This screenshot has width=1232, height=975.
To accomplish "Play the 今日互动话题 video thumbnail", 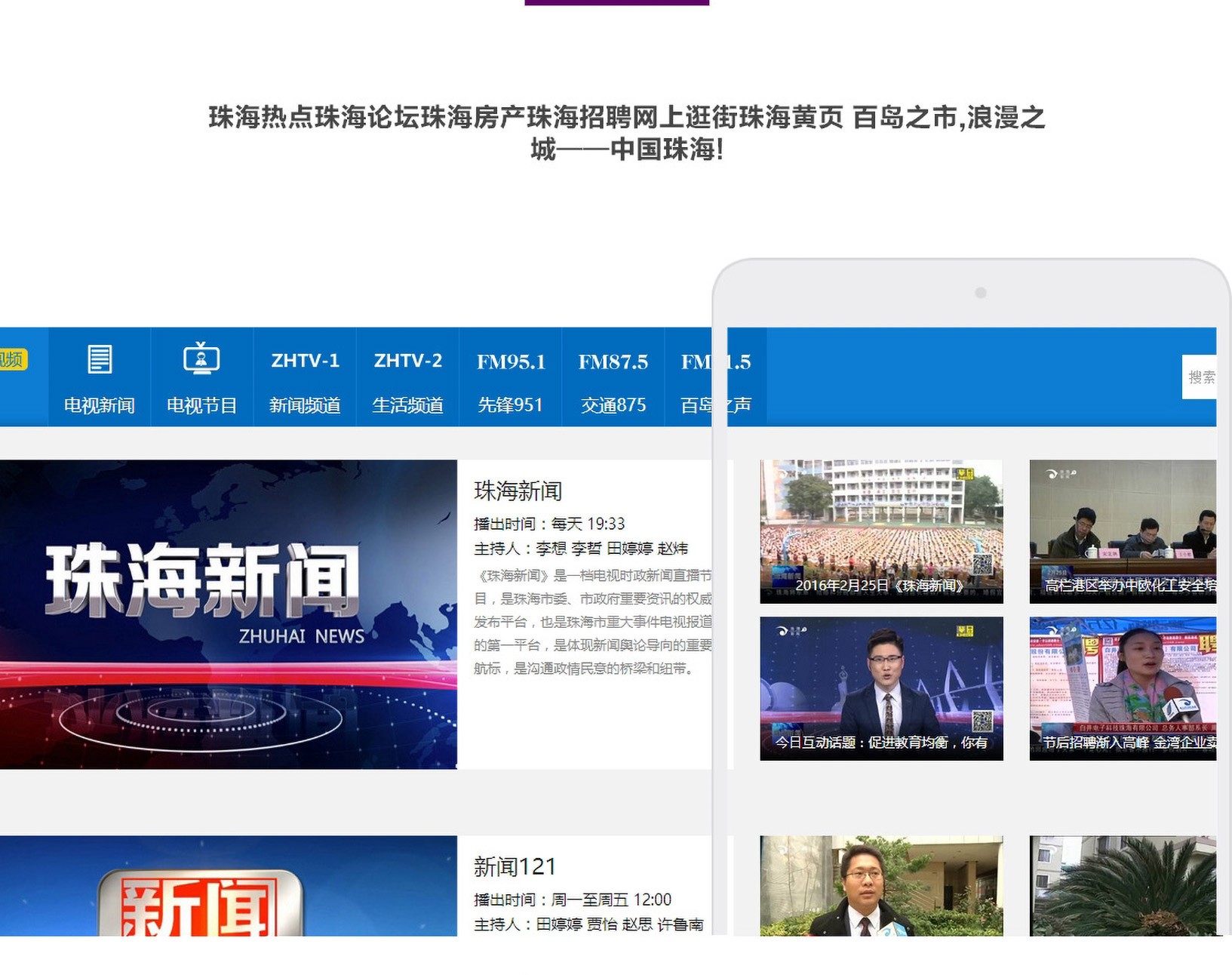I will 881,688.
